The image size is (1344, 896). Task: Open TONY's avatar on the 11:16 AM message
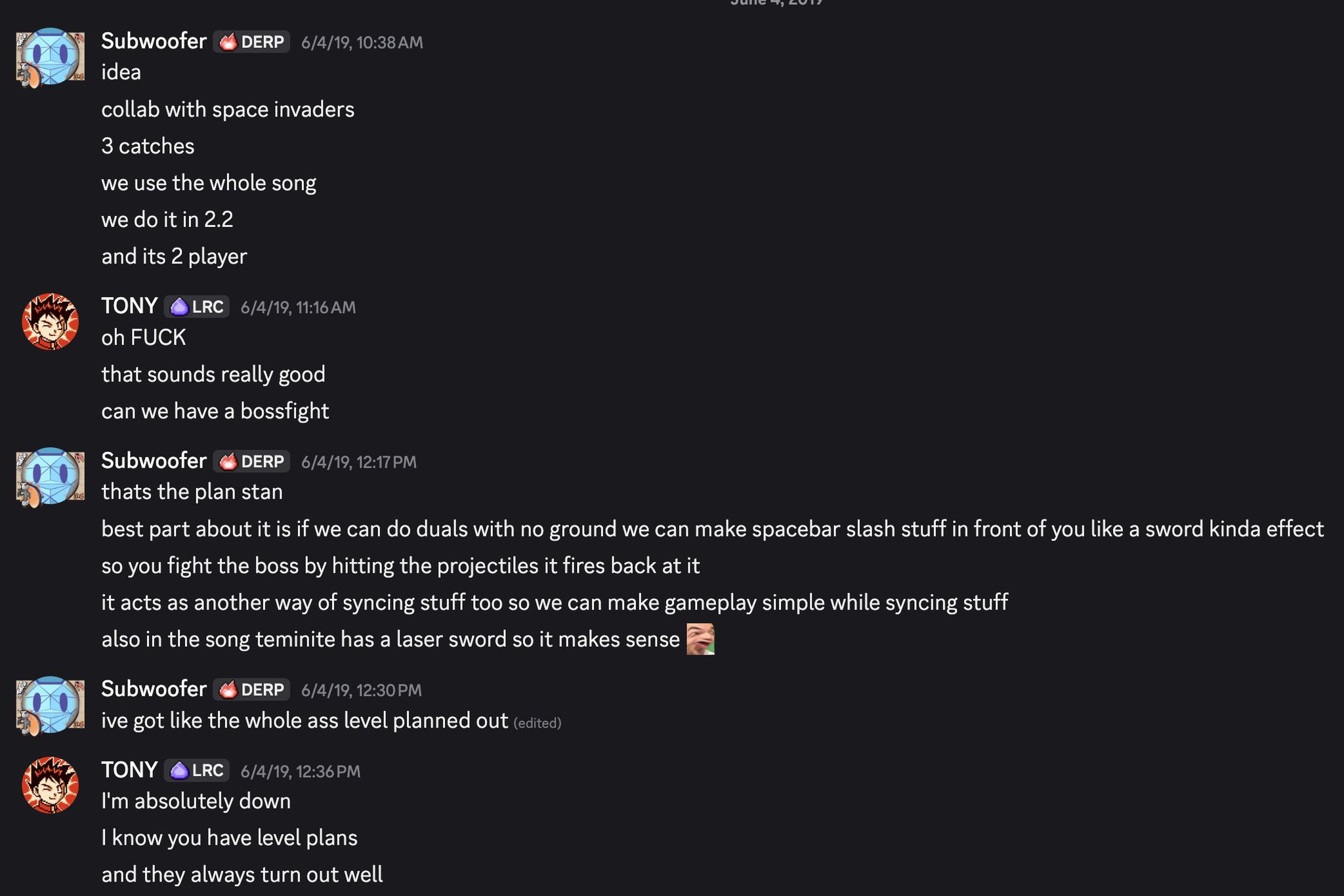point(51,321)
